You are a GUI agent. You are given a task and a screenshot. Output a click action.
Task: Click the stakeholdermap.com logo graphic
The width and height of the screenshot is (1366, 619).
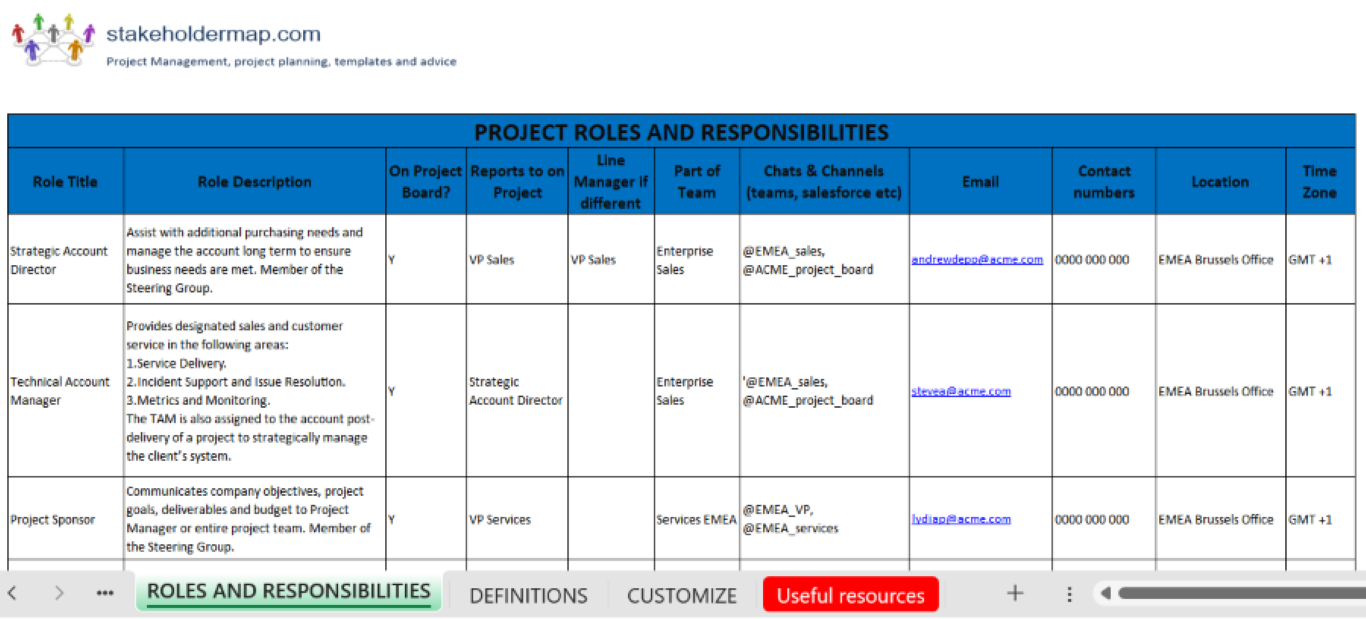pyautogui.click(x=51, y=38)
